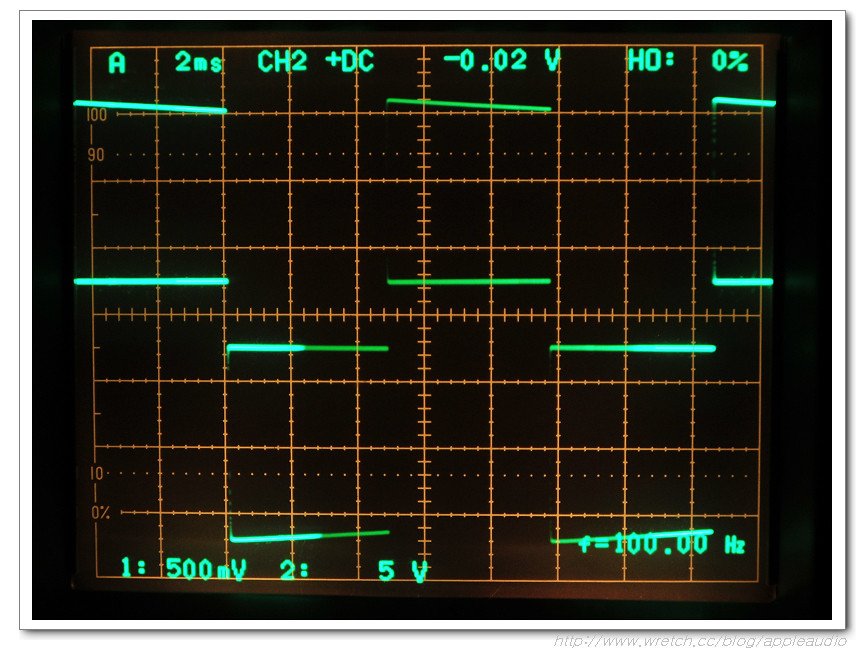The width and height of the screenshot is (865, 650).
Task: Click the 'HO:' holdoff label
Action: 651,59
